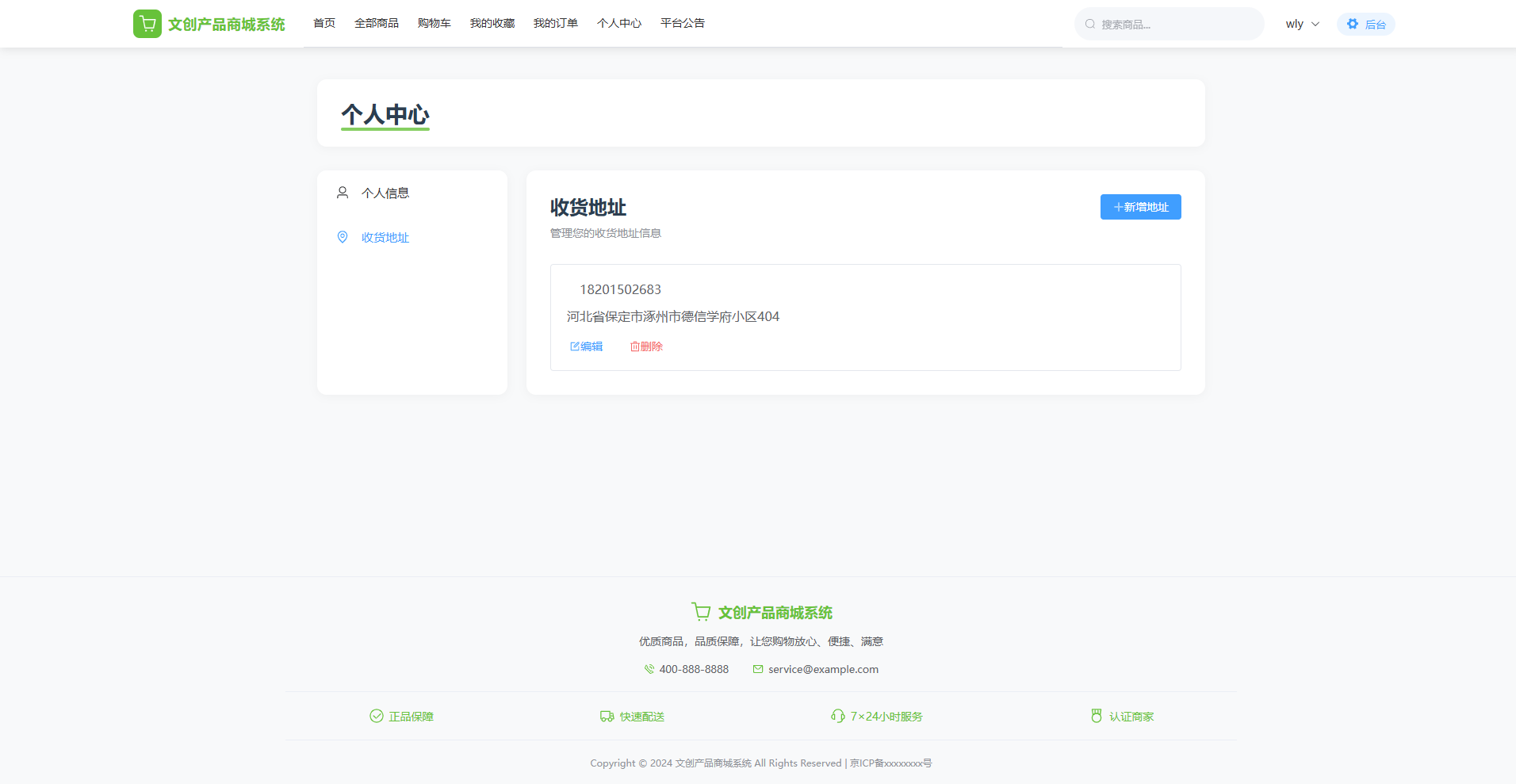The image size is (1516, 784).
Task: Click 编辑 on the saved address
Action: pyautogui.click(x=587, y=346)
